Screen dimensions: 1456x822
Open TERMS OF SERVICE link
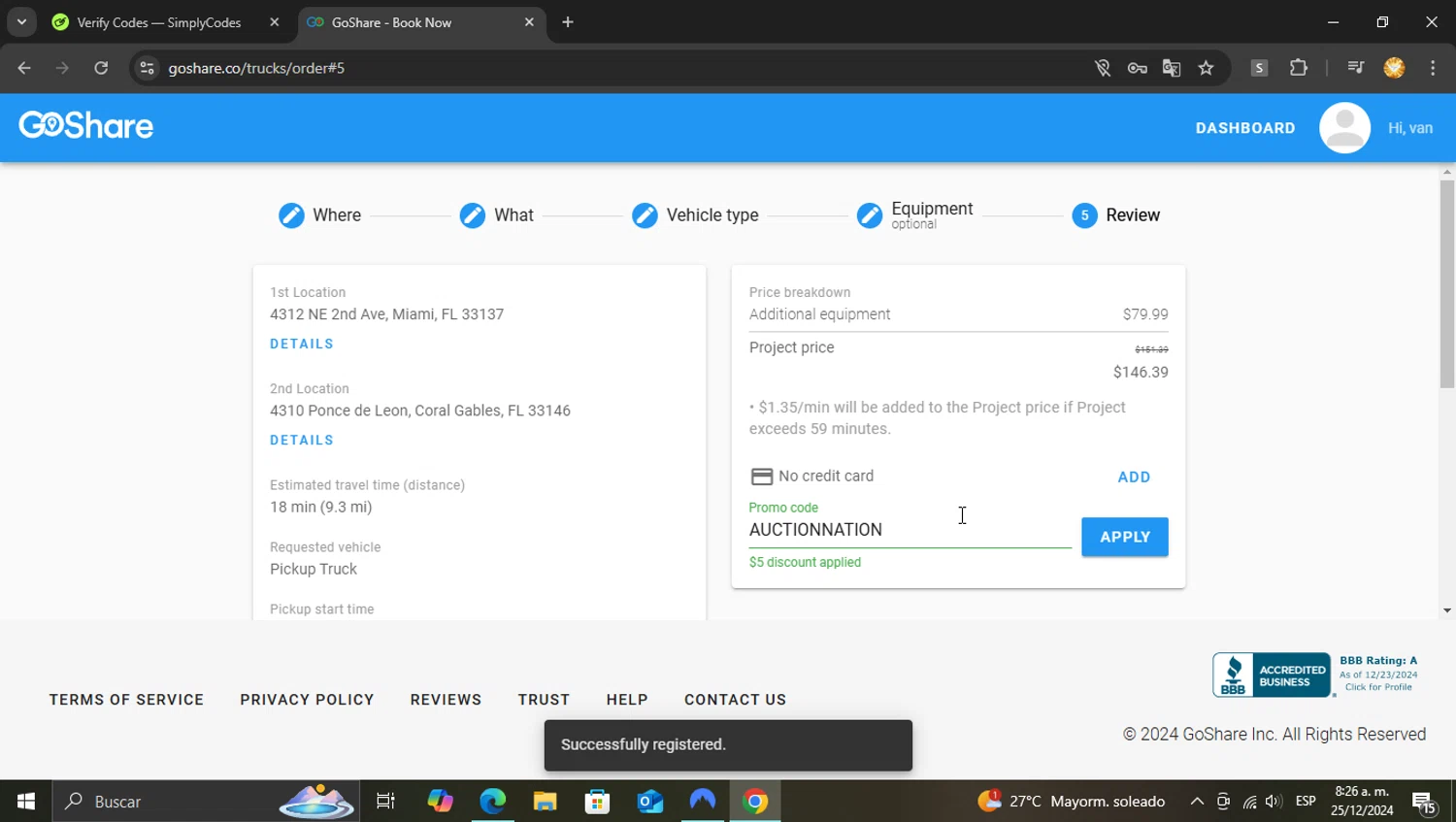126,700
